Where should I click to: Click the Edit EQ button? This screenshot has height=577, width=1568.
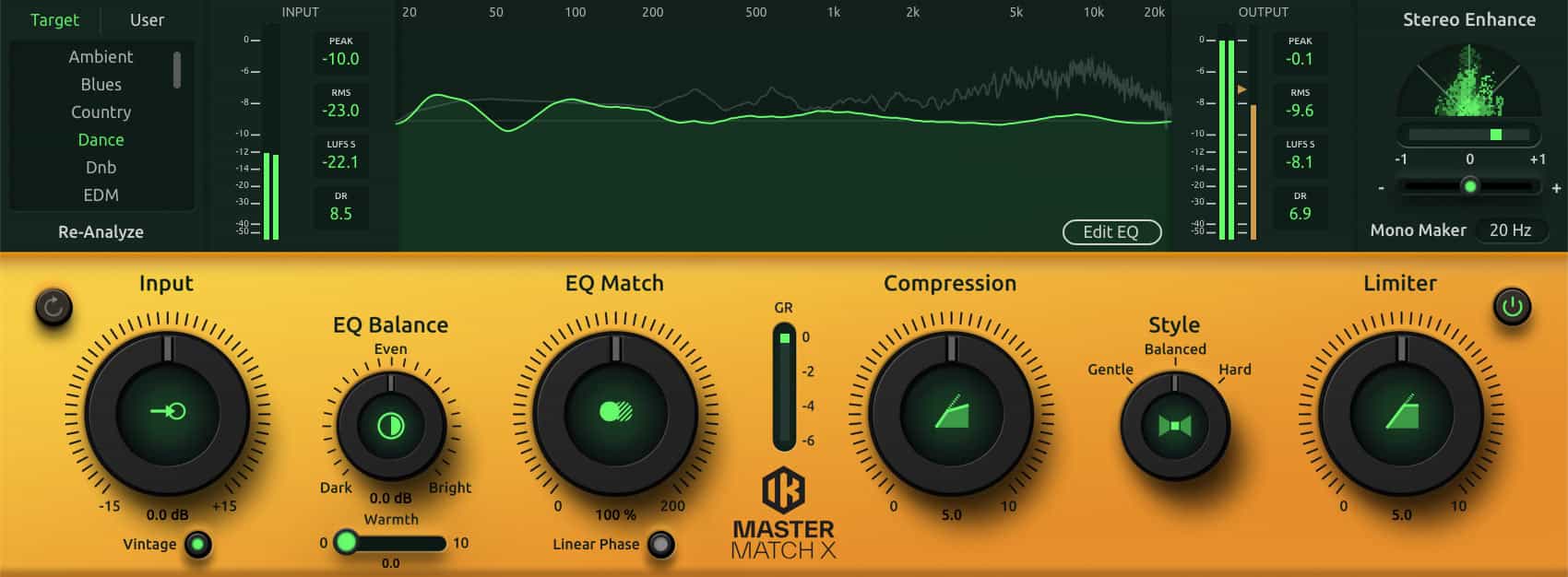coord(1111,232)
